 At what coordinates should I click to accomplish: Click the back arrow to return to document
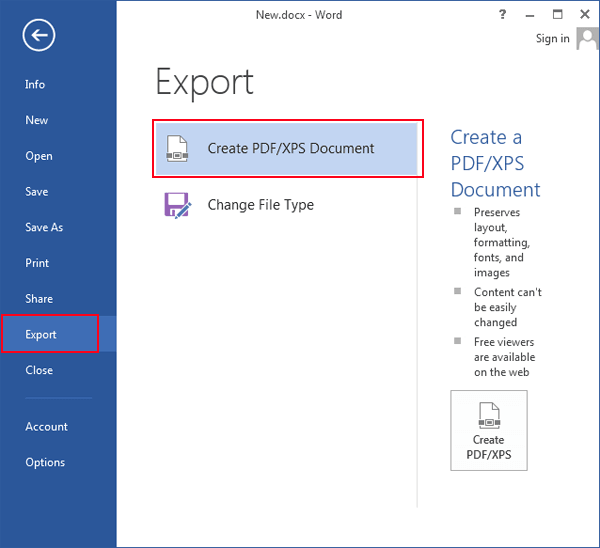click(x=39, y=35)
